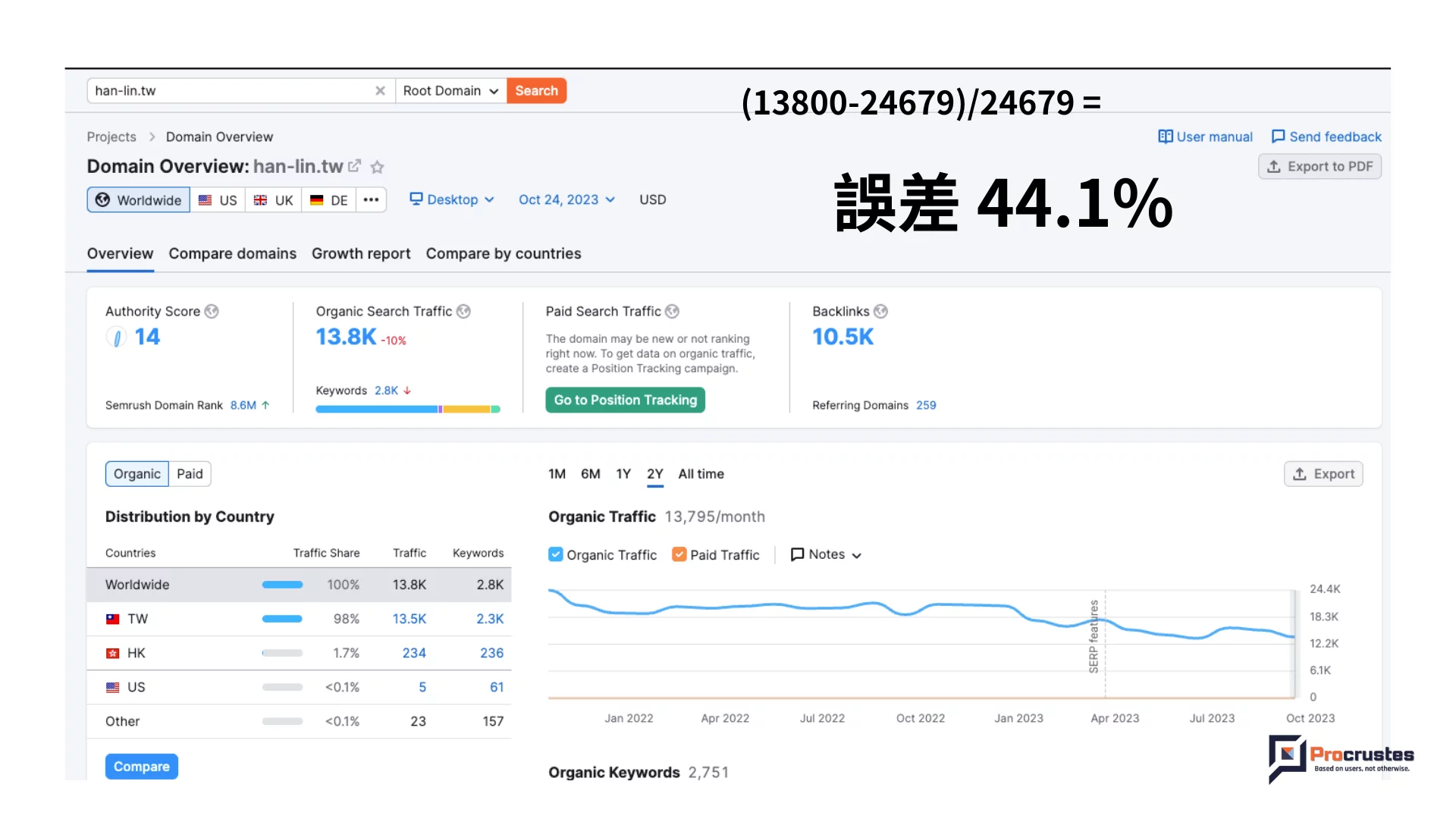Screen dimensions: 1456x819
Task: Click TW's traffic share progress bar
Action: click(x=281, y=619)
